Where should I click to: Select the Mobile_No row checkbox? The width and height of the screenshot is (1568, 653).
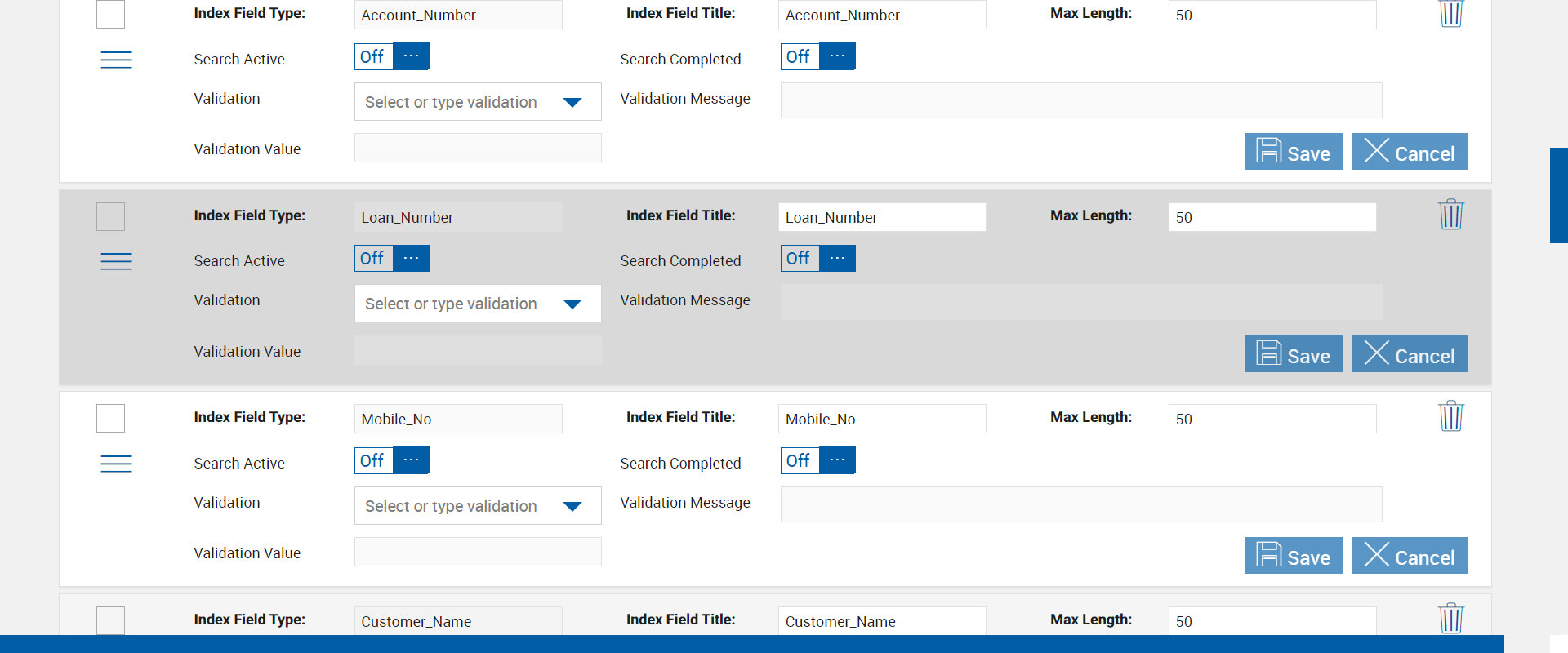111,419
